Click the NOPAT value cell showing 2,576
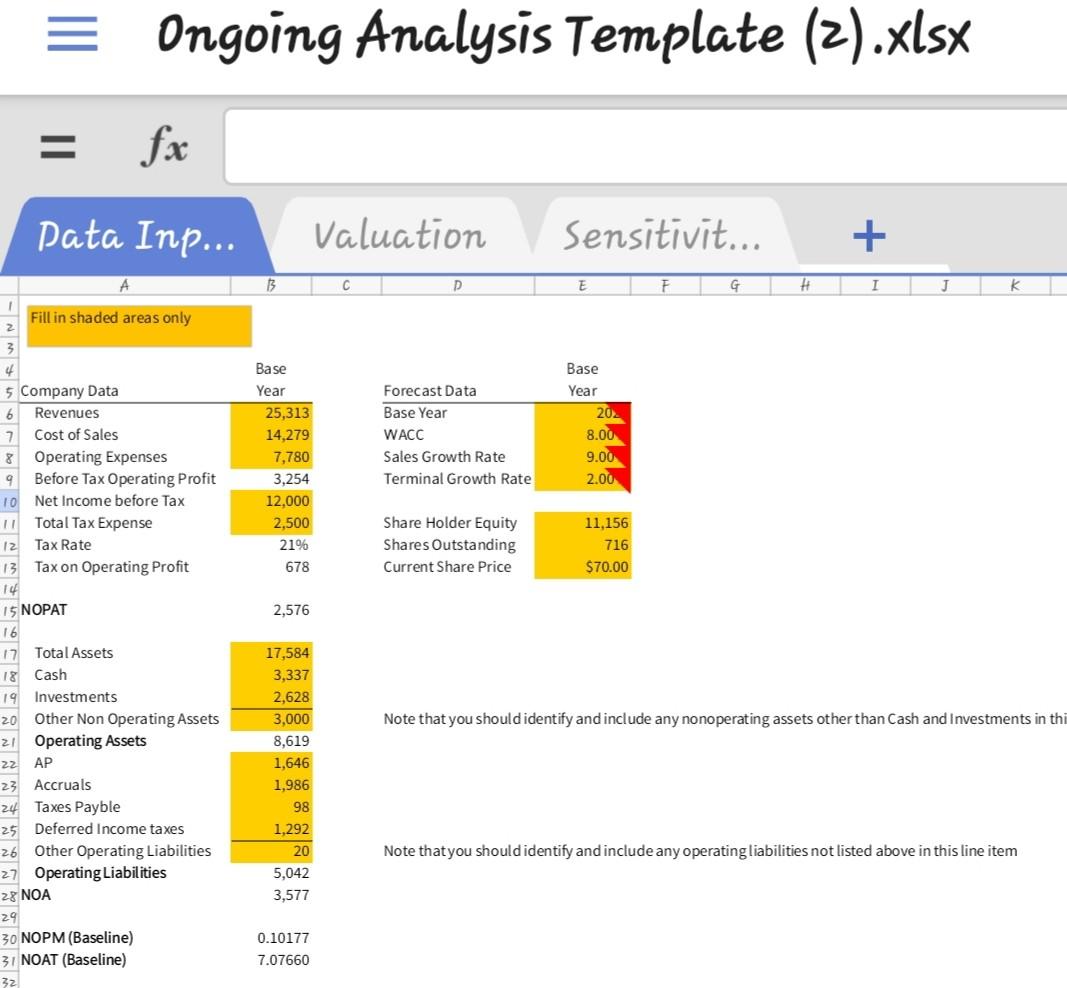This screenshot has width=1067, height=988. coord(271,608)
